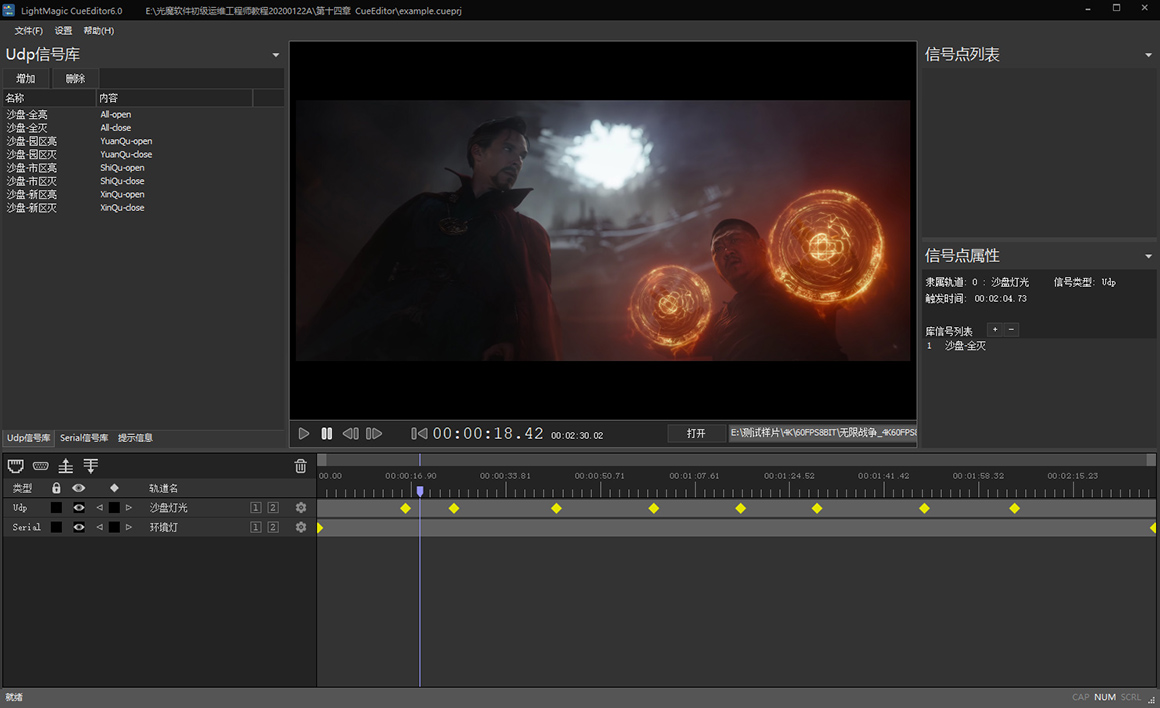Add a new Serial track with the serial port icon
Screen dimensions: 1160x708
41,466
